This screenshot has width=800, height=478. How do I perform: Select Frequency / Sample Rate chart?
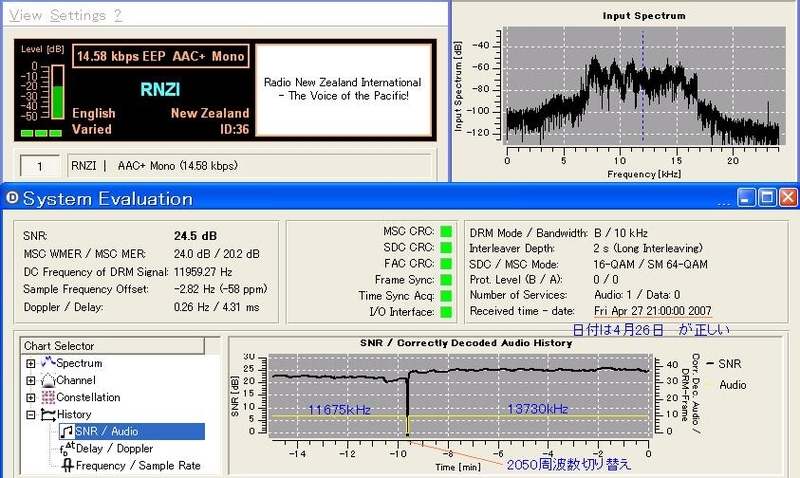(138, 465)
